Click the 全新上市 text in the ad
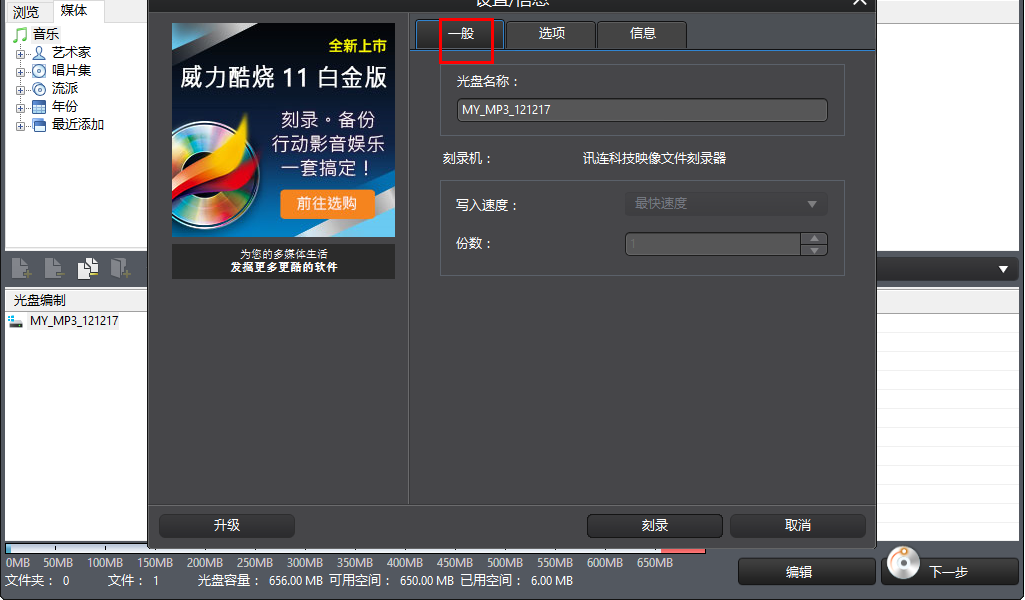This screenshot has height=600, width=1025. pos(357,46)
